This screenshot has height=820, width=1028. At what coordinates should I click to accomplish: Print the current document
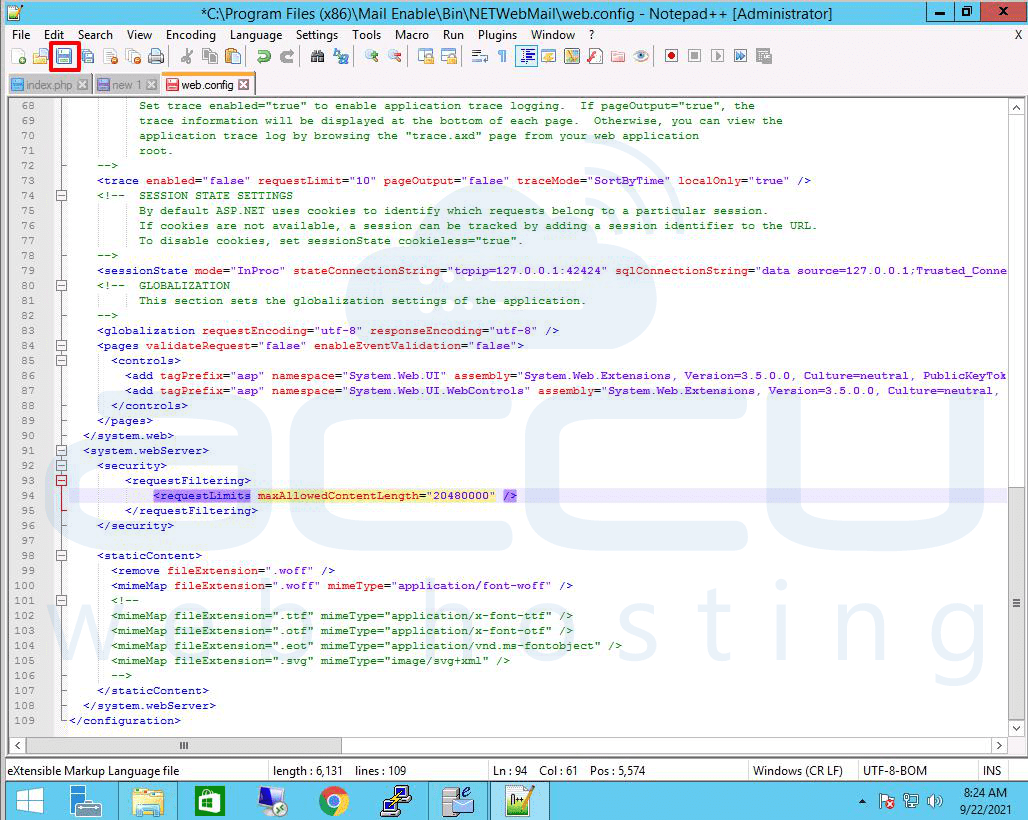pyautogui.click(x=156, y=56)
